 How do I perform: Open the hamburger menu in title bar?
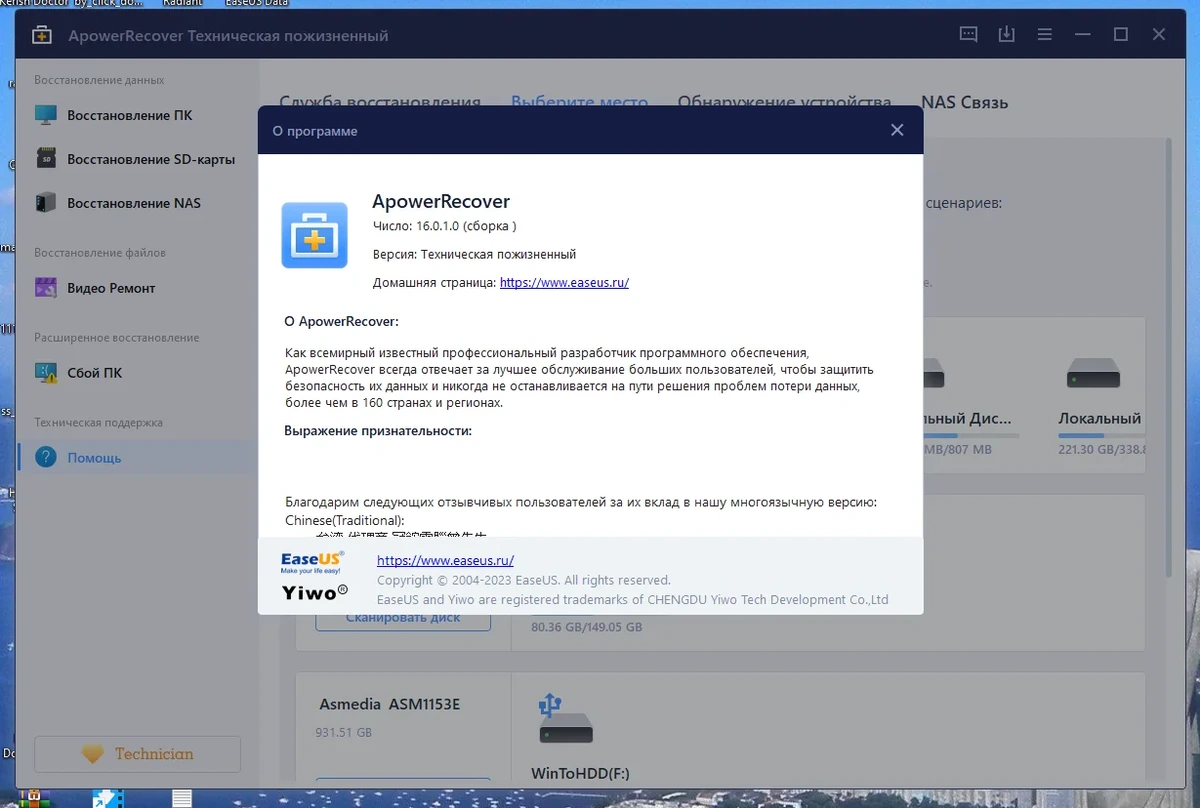pos(1044,35)
